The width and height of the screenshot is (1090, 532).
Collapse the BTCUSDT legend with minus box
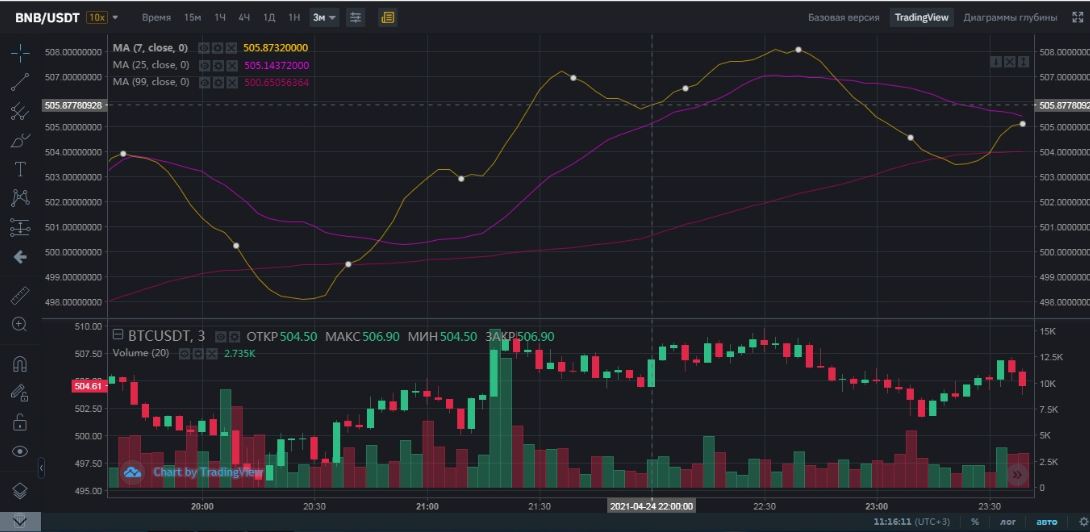[x=118, y=335]
